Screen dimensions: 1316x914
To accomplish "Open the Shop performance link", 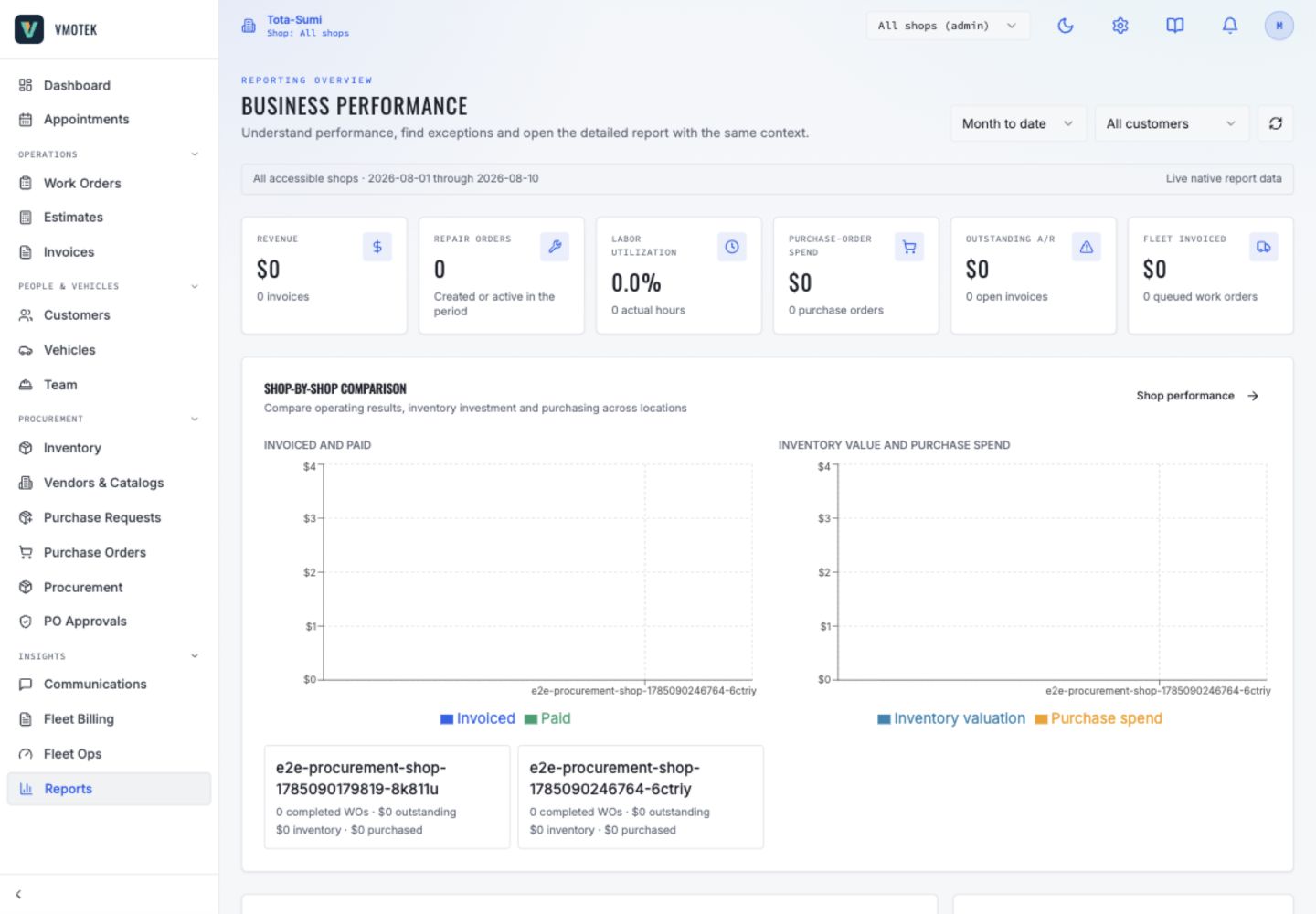I will point(1198,396).
